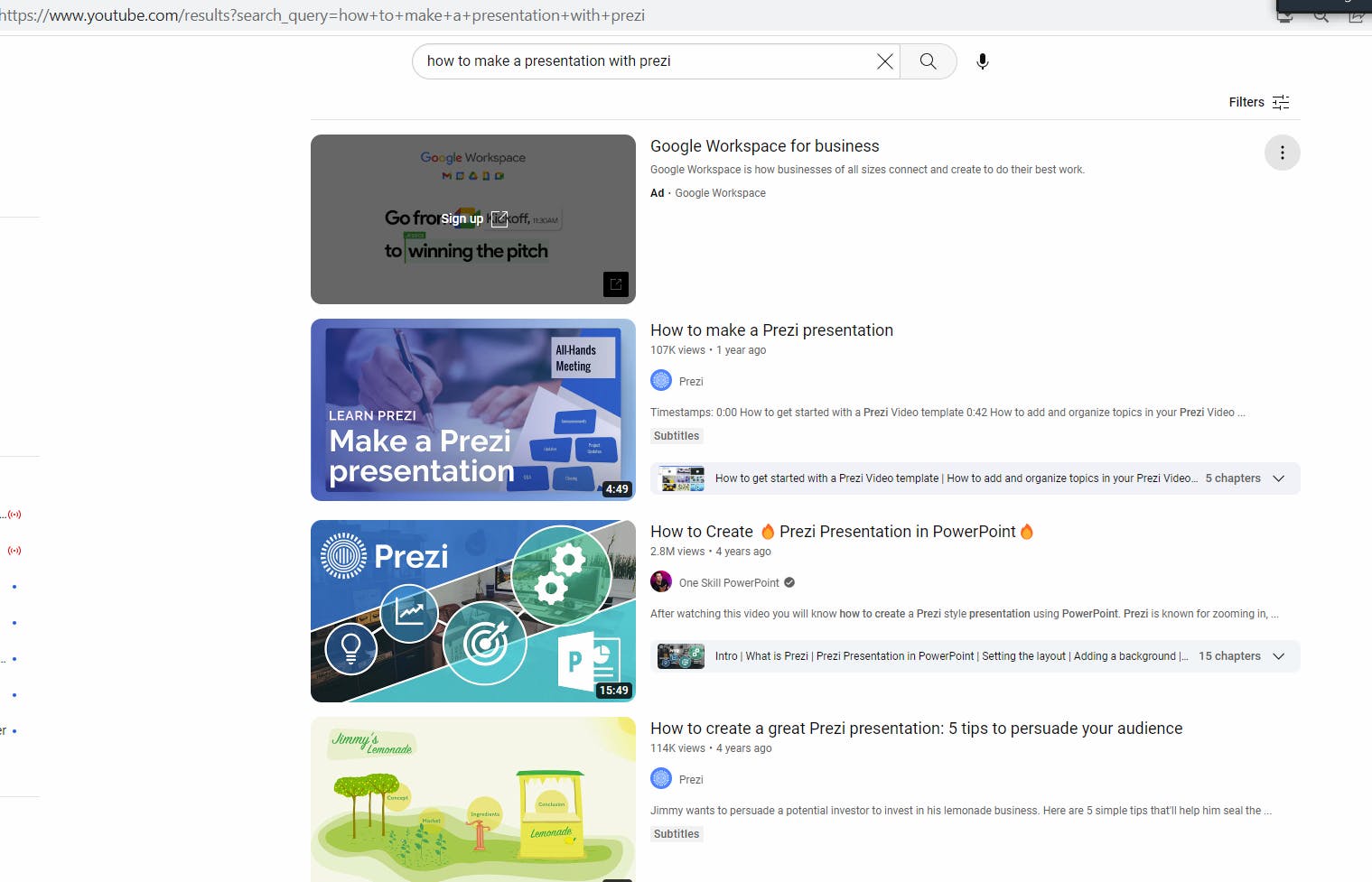Viewport: 1372px width, 882px height.
Task: Open the video Prezi Presentation in PowerPoint
Action: point(842,532)
